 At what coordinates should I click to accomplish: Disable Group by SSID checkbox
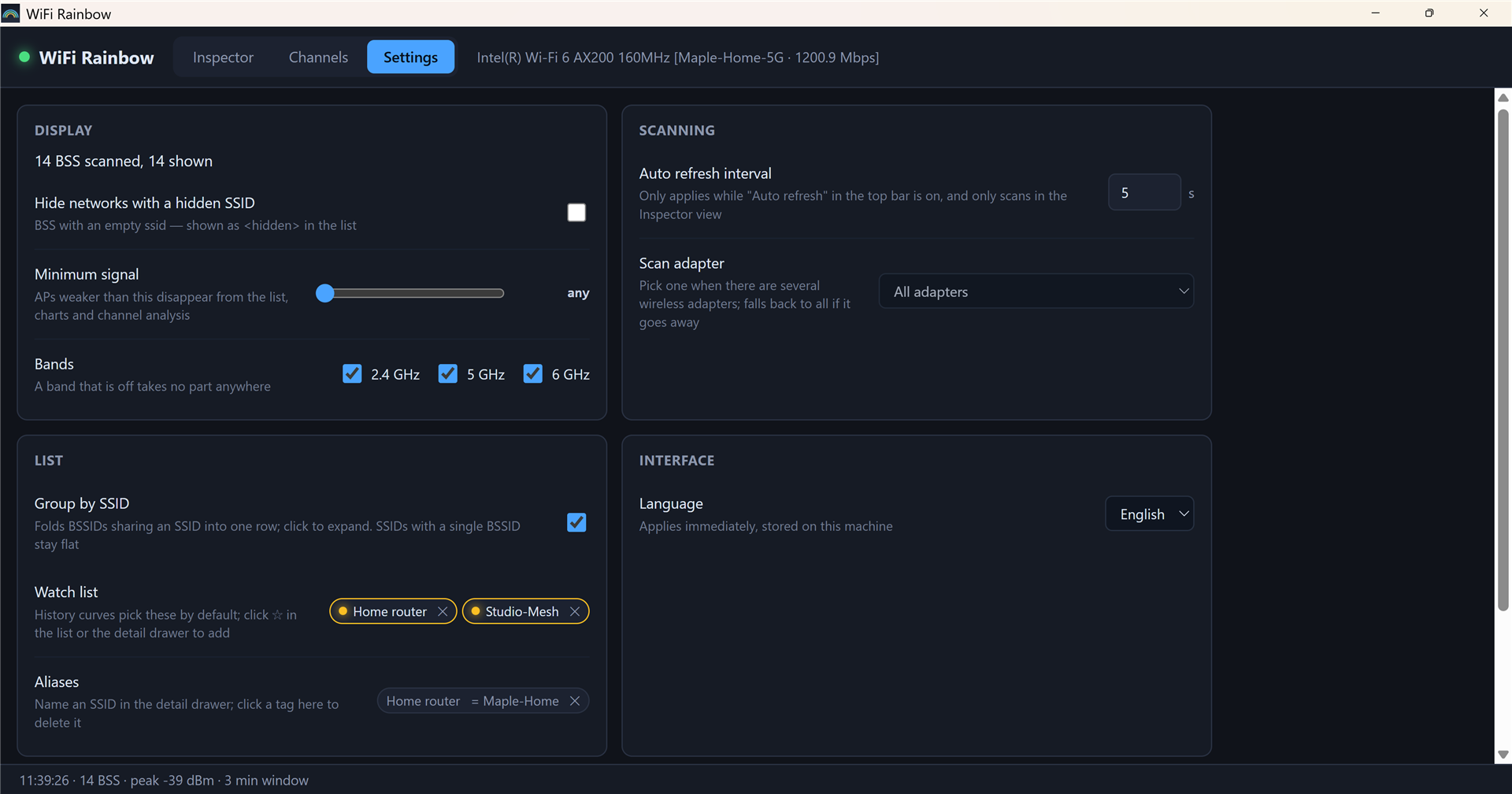click(576, 522)
